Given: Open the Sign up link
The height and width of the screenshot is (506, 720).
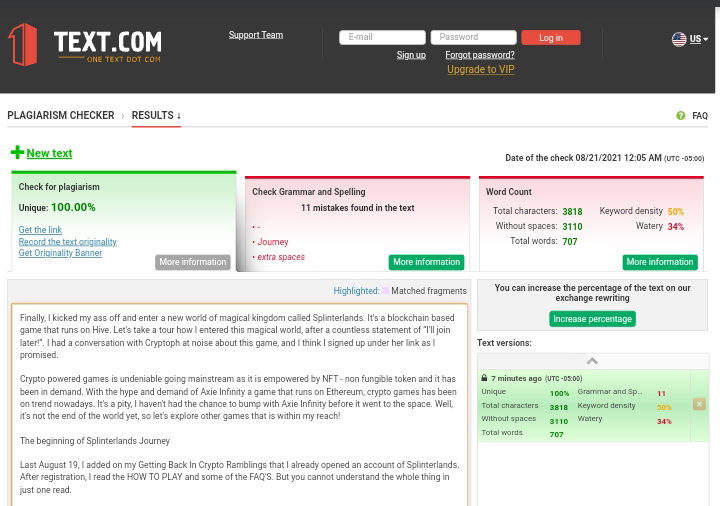Looking at the screenshot, I should 411,55.
